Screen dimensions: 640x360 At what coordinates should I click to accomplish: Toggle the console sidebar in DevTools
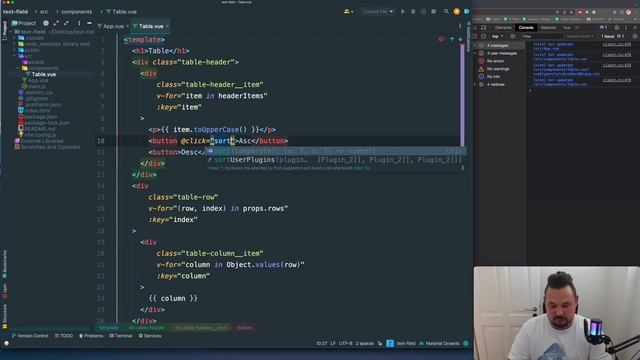click(475, 36)
